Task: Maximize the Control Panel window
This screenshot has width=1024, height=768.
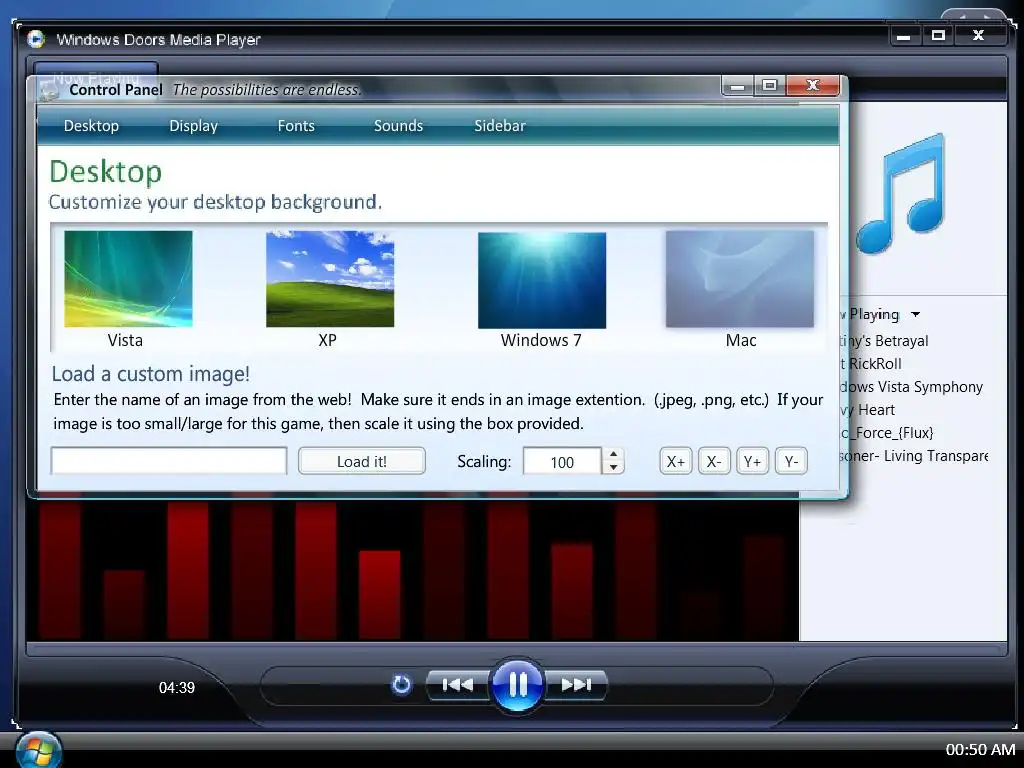Action: click(x=770, y=86)
